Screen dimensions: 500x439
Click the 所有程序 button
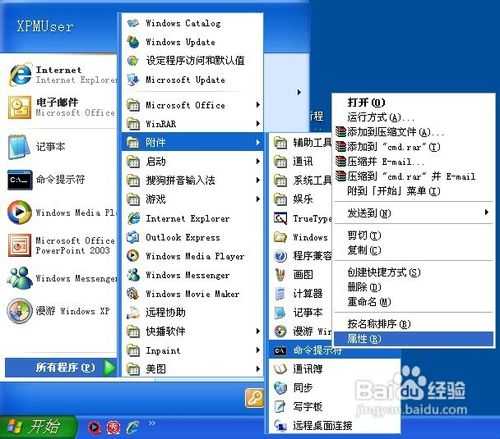[61, 367]
